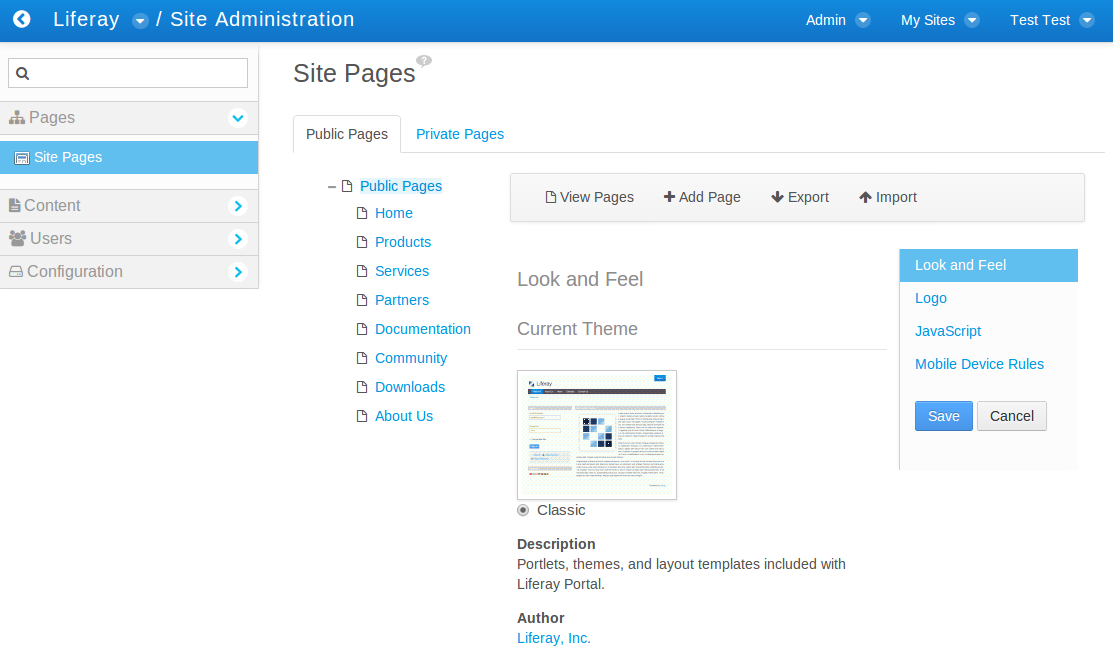Image resolution: width=1113 pixels, height=653 pixels.
Task: Open the Admin dropdown menu
Action: click(838, 20)
